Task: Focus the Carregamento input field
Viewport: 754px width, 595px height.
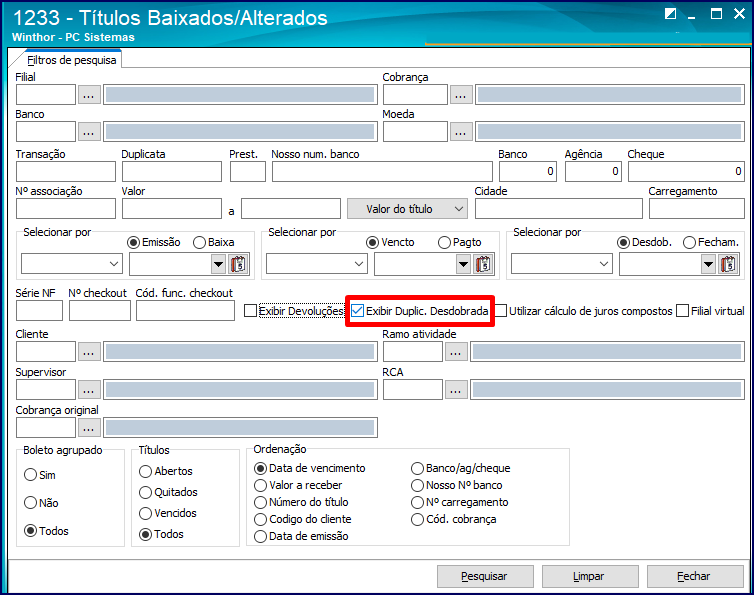Action: coord(697,209)
